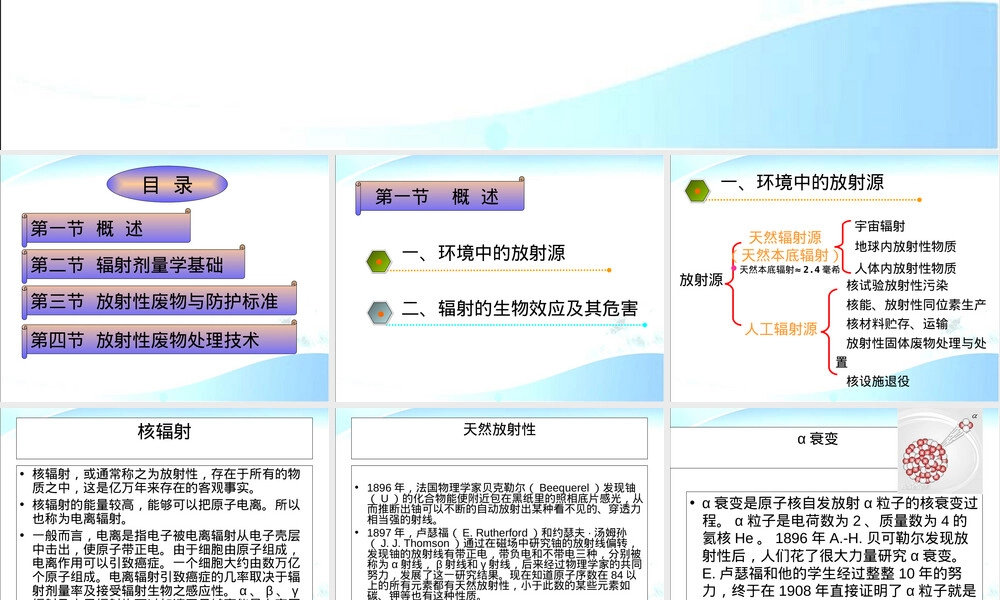
Task: Click the 地球内放射性物质 item
Action: [x=905, y=247]
